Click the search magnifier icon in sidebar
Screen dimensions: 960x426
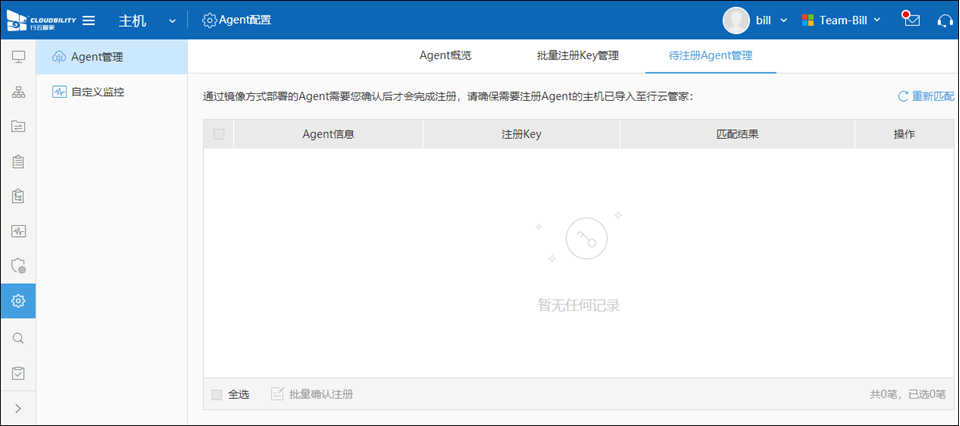(18, 338)
